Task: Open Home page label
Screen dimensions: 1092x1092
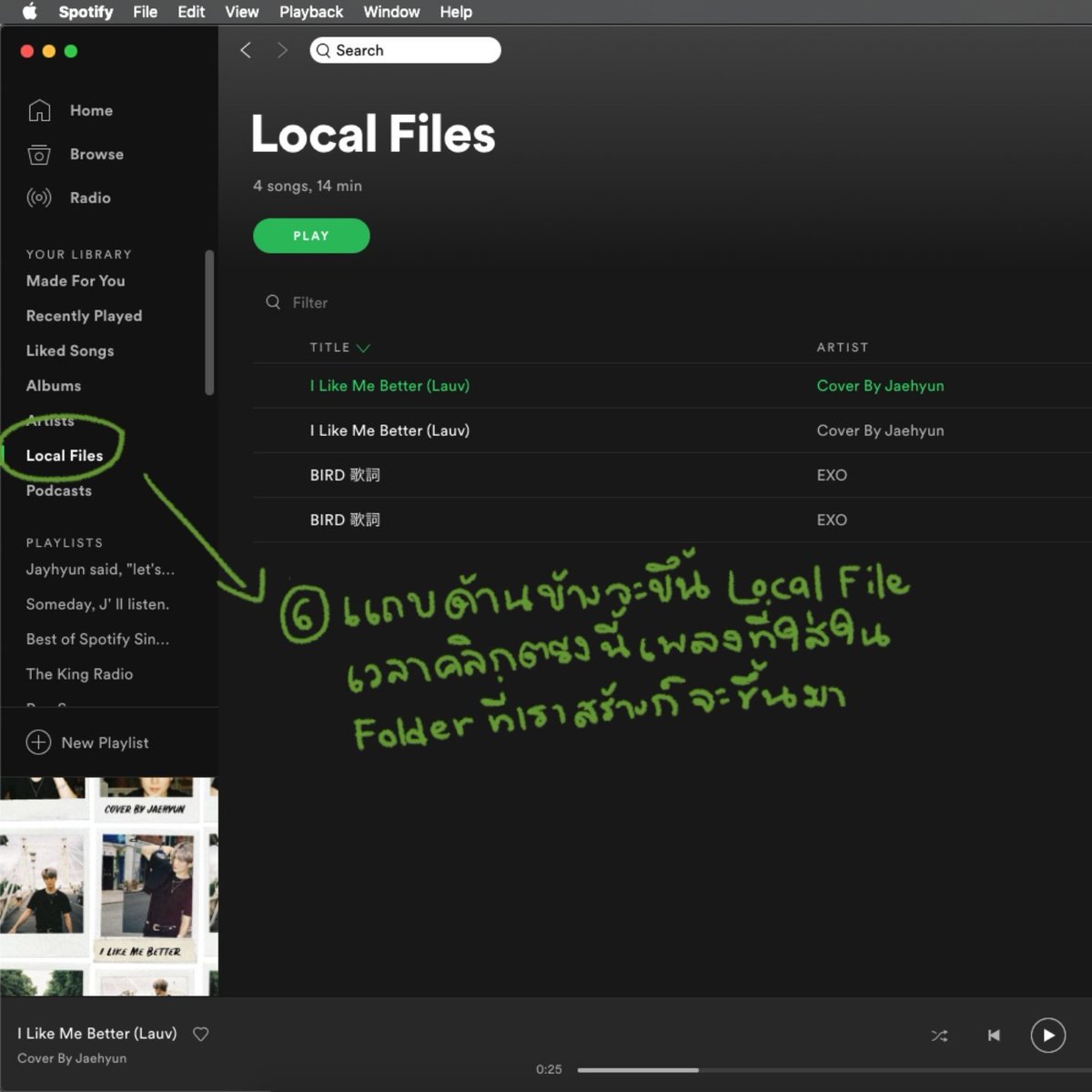Action: [91, 110]
